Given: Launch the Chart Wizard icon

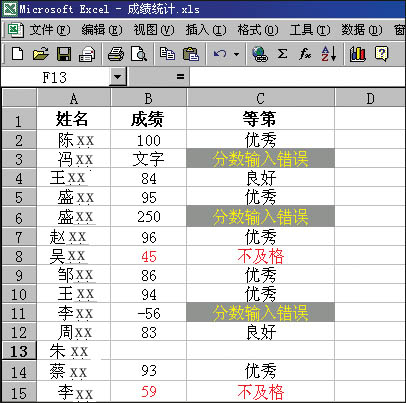Looking at the screenshot, I should 357,54.
